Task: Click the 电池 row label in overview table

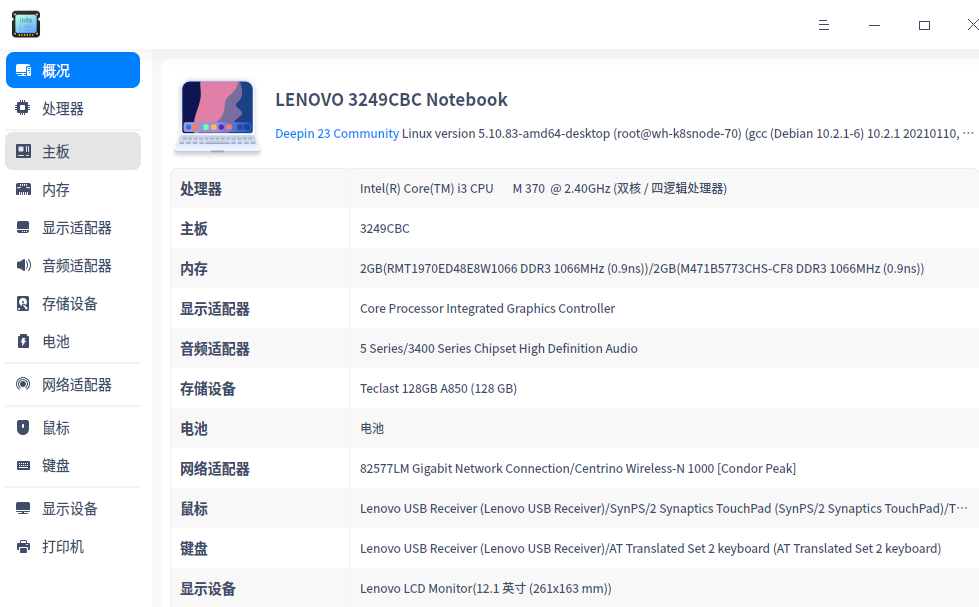Action: click(x=194, y=428)
